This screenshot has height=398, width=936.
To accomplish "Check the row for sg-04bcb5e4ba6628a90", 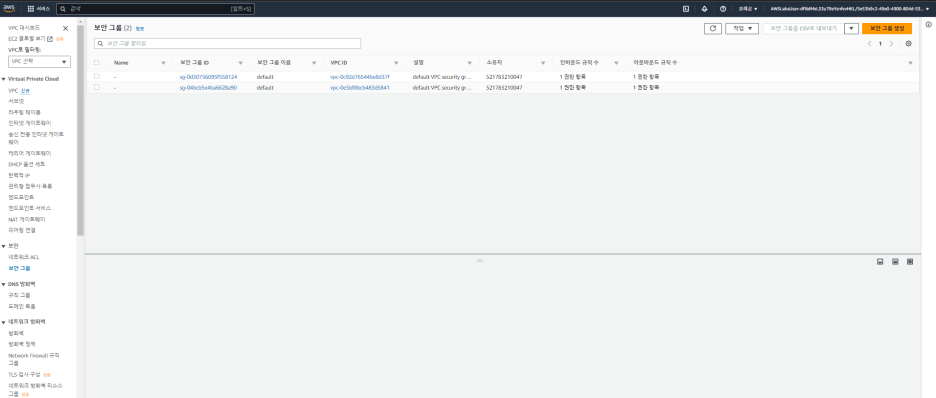I will click(97, 87).
